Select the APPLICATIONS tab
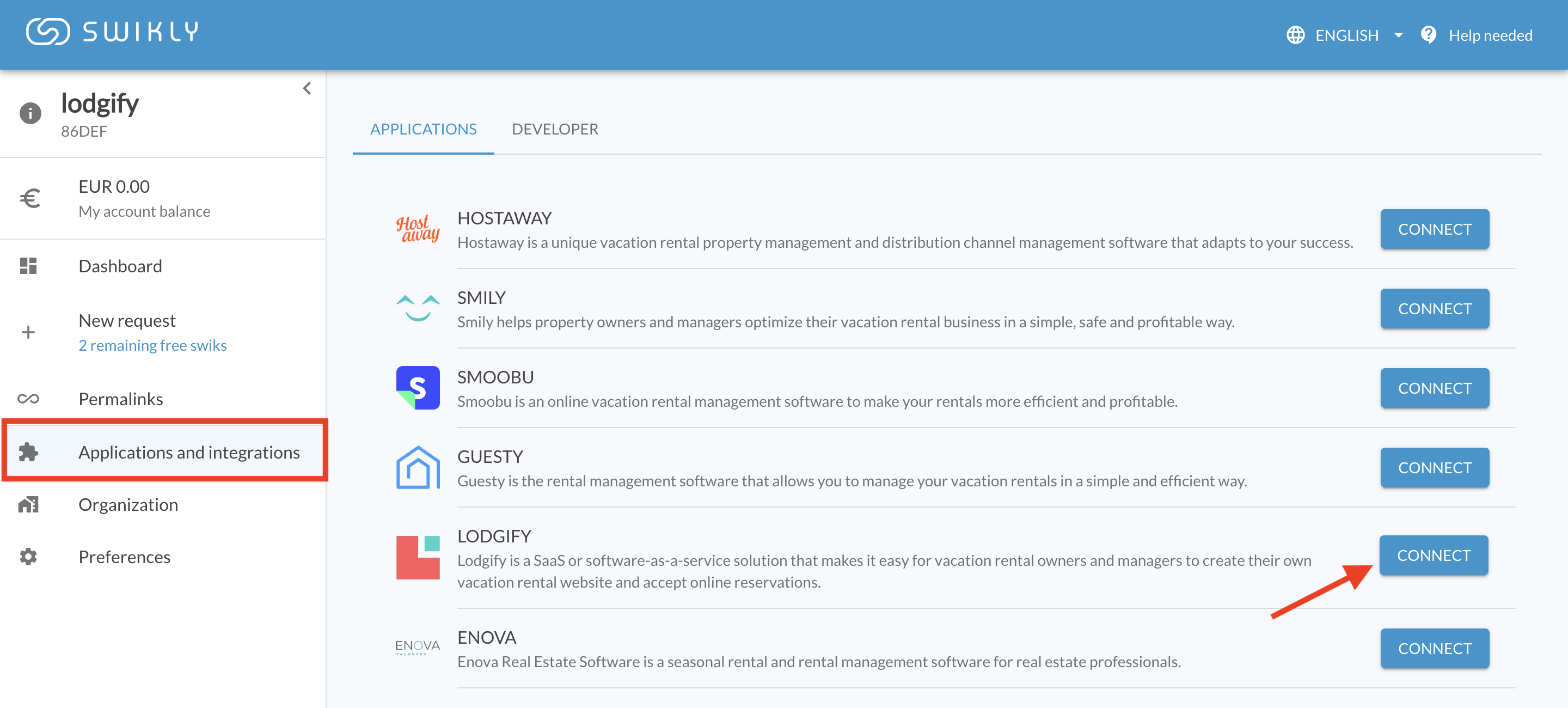The height and width of the screenshot is (708, 1568). click(x=424, y=129)
